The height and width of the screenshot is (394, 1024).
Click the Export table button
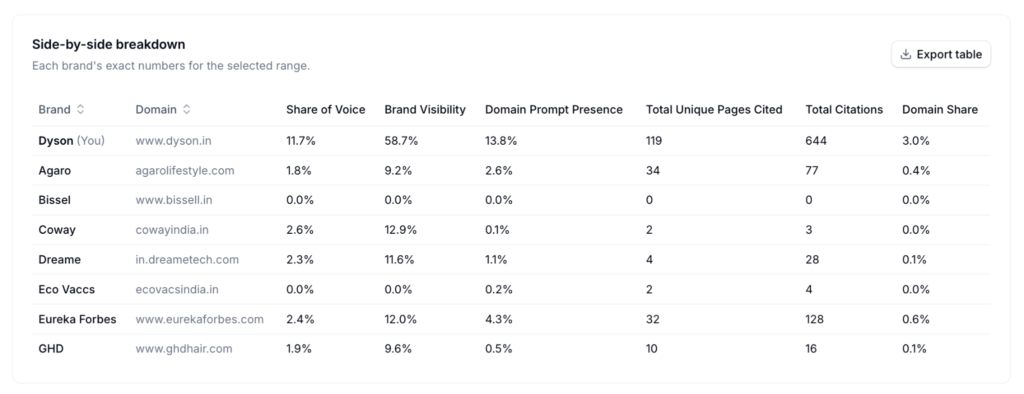pos(940,54)
